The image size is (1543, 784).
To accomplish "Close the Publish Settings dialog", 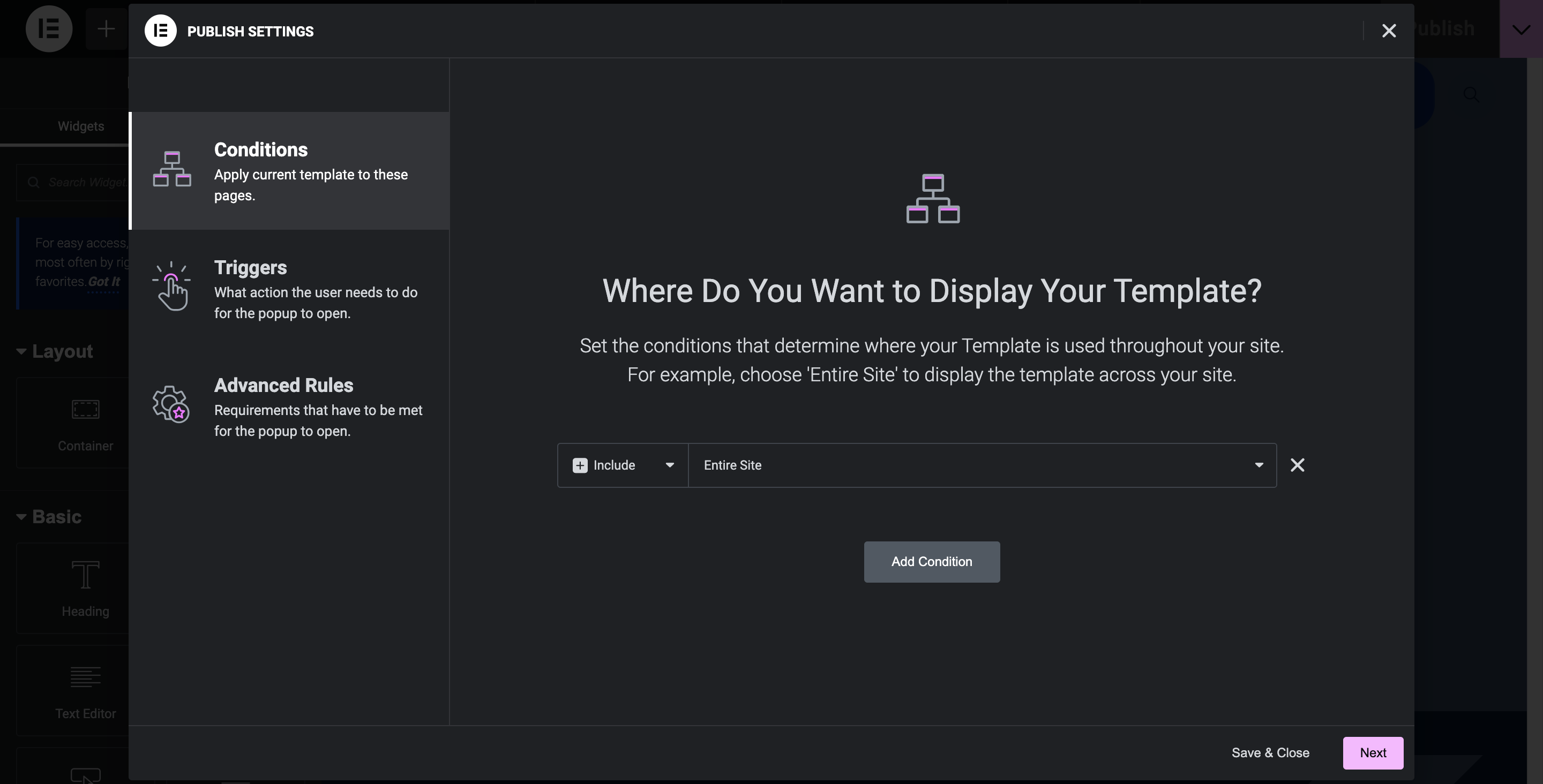I will (1389, 31).
